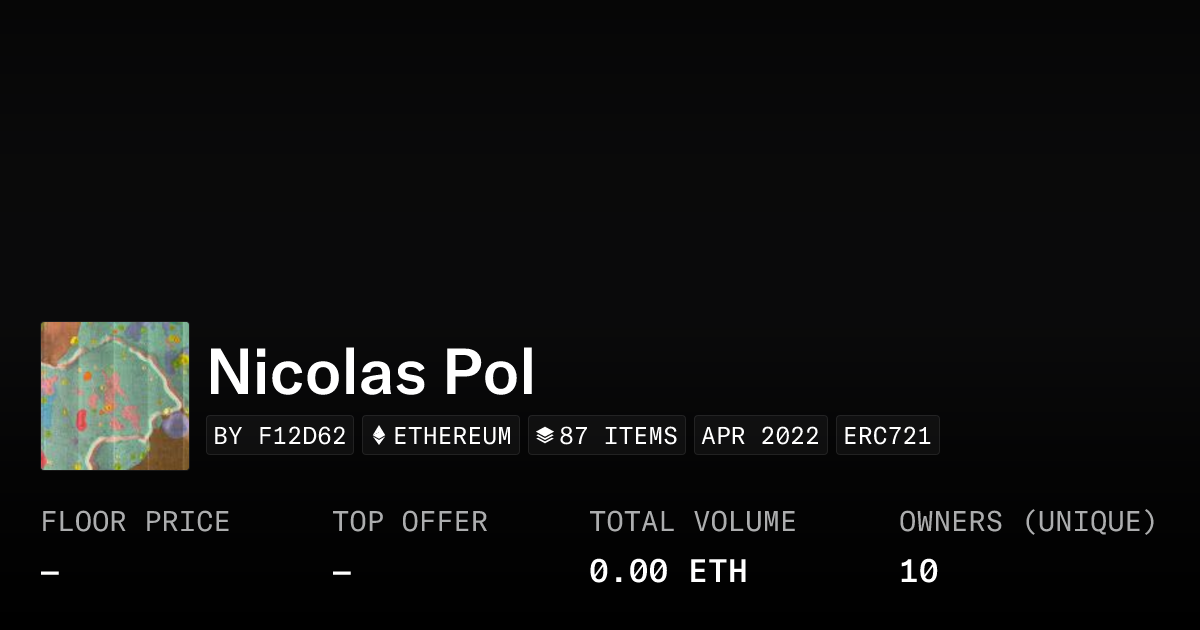The width and height of the screenshot is (1200, 630).
Task: Click the TOTAL VOLUME label
Action: [692, 522]
